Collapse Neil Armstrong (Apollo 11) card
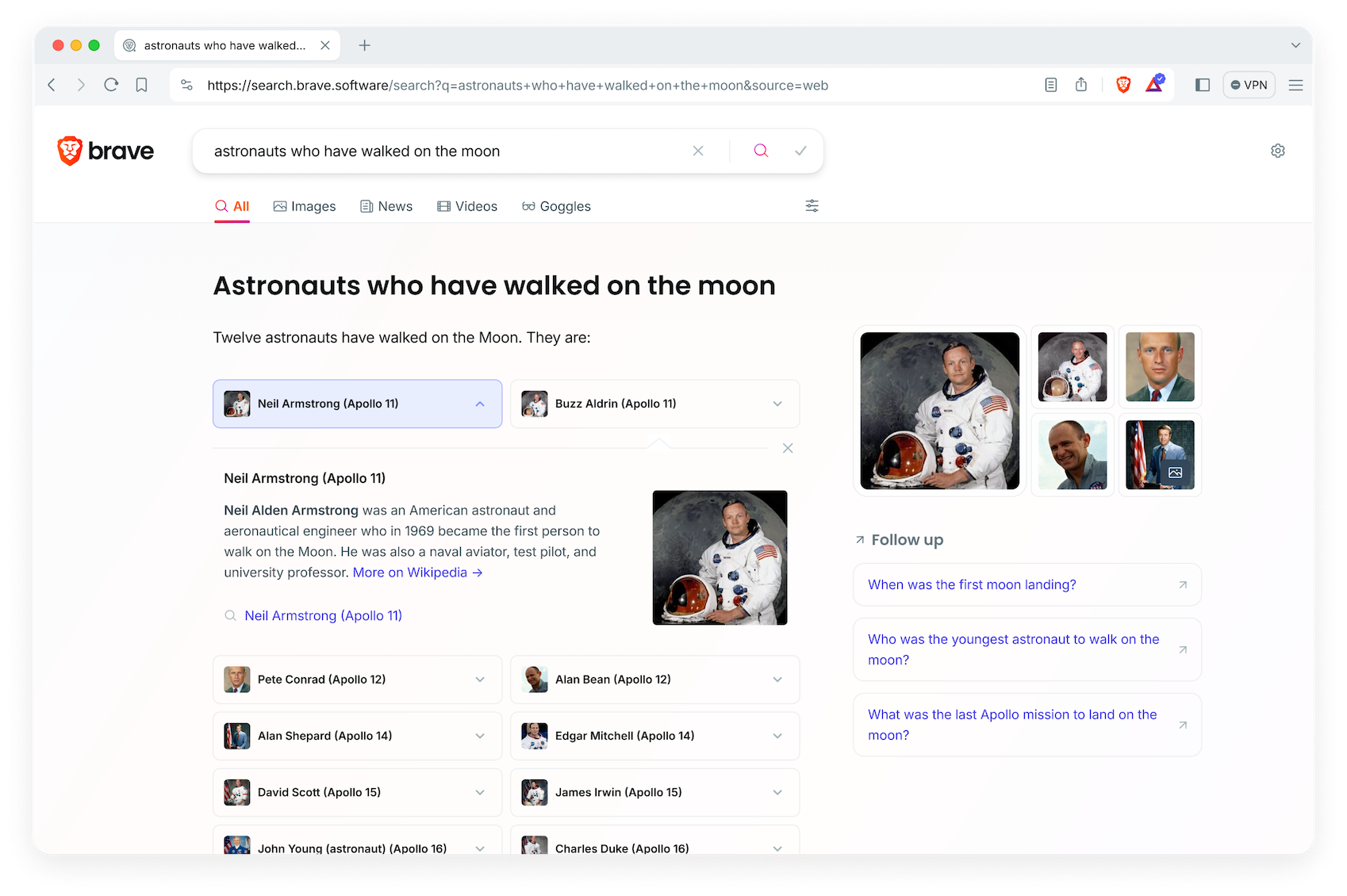Viewport: 1347px width, 896px height. pos(357,404)
